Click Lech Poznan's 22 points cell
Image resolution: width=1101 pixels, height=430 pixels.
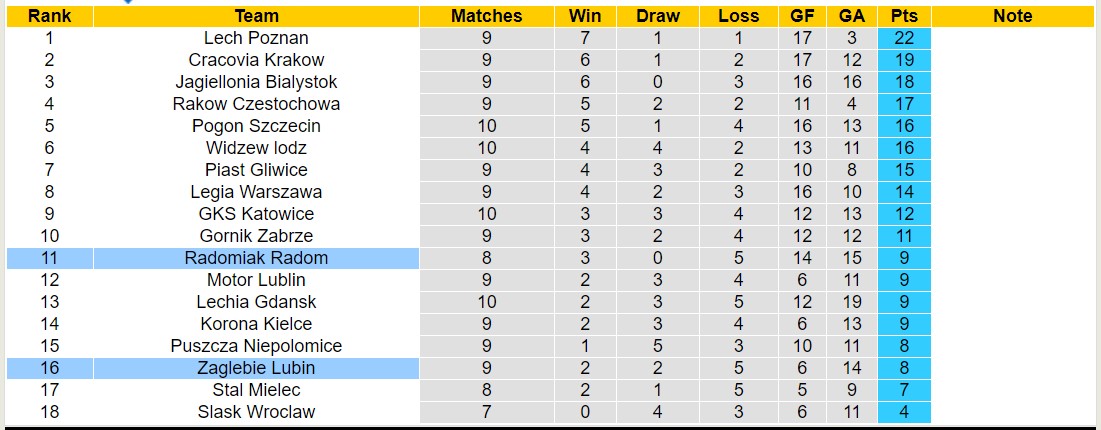(x=905, y=38)
